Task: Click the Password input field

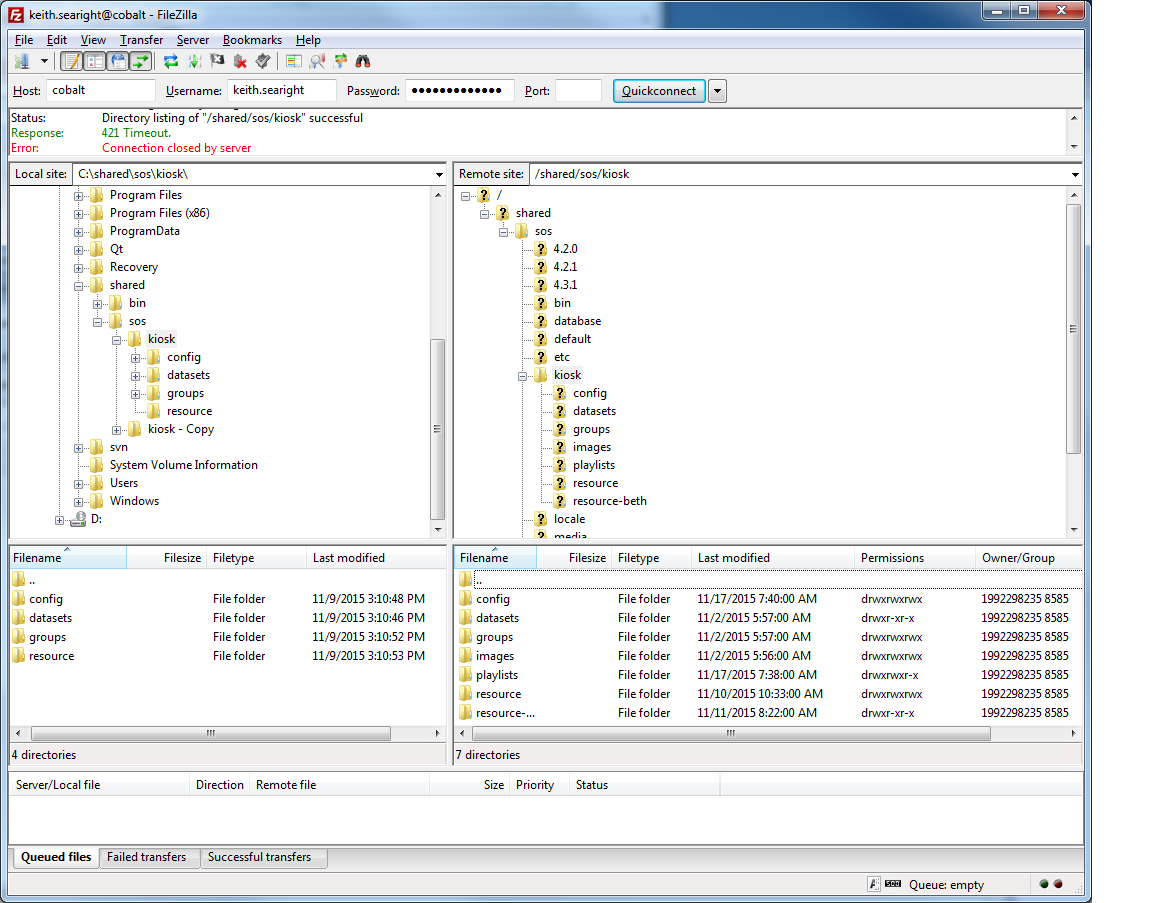Action: pos(459,90)
